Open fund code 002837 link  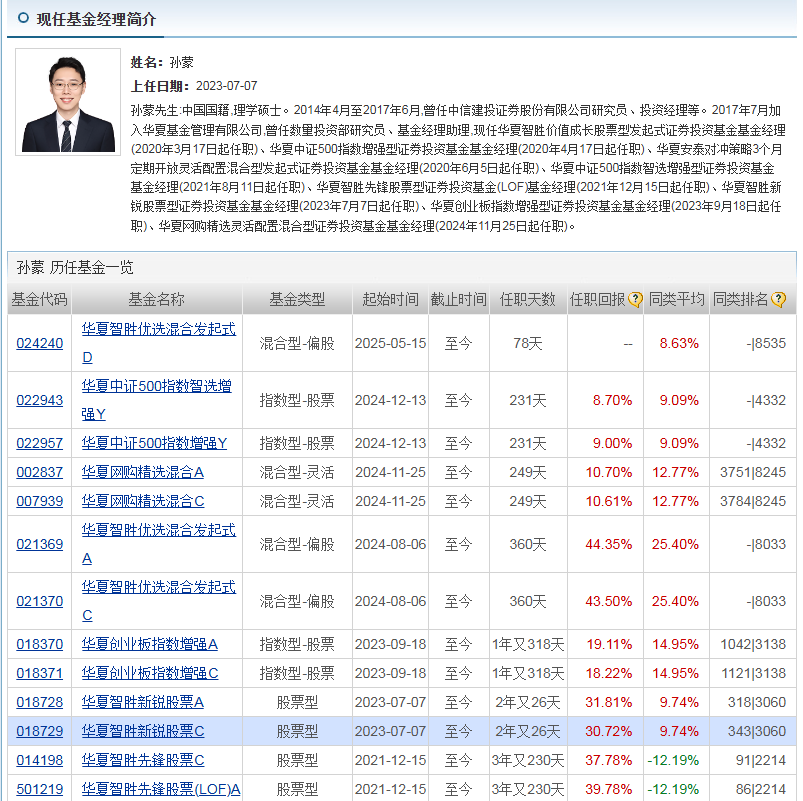[x=39, y=472]
